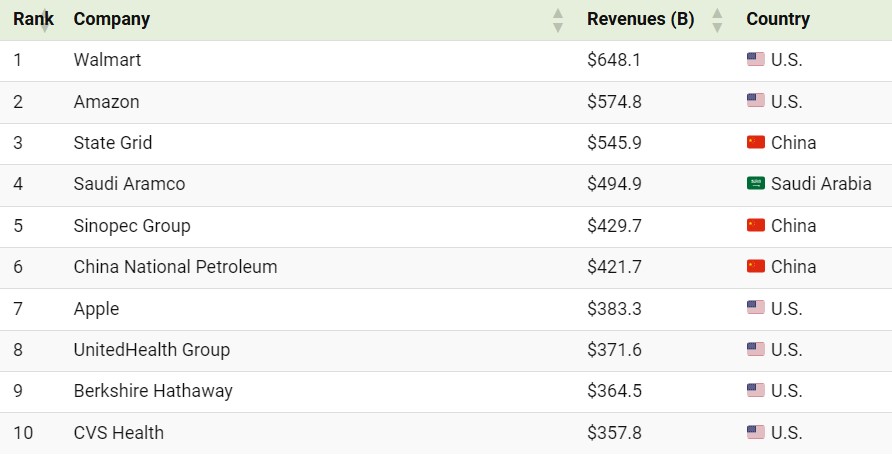Select the UnitedHealth Group cell
This screenshot has height=471, width=892.
[152, 350]
